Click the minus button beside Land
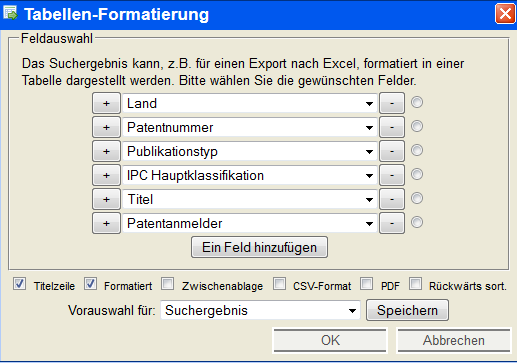The image size is (517, 363). (392, 103)
